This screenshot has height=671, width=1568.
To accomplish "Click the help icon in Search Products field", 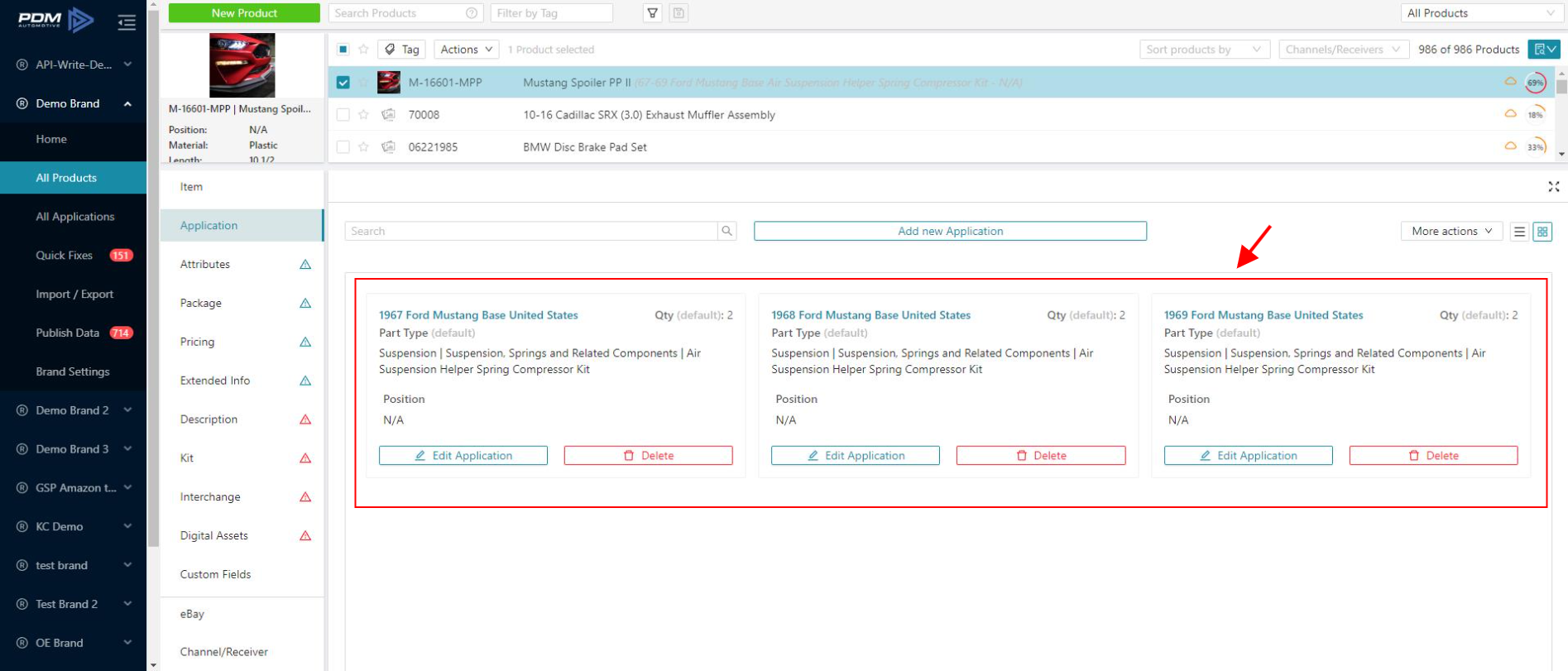I will pyautogui.click(x=472, y=13).
